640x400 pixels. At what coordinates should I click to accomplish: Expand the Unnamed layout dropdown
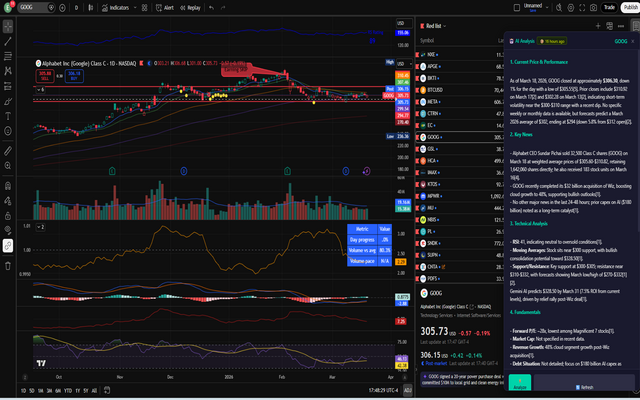tap(547, 7)
